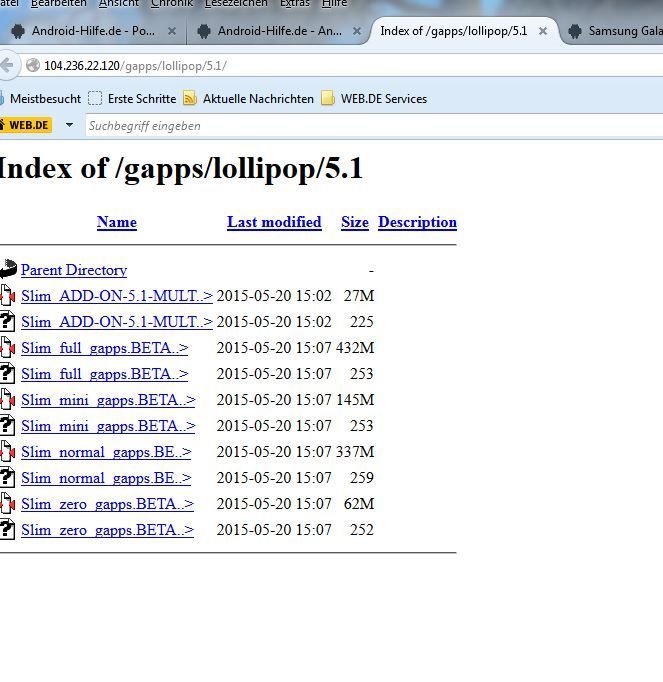663x682 pixels.
Task: Open the Extras menu
Action: pyautogui.click(x=295, y=3)
